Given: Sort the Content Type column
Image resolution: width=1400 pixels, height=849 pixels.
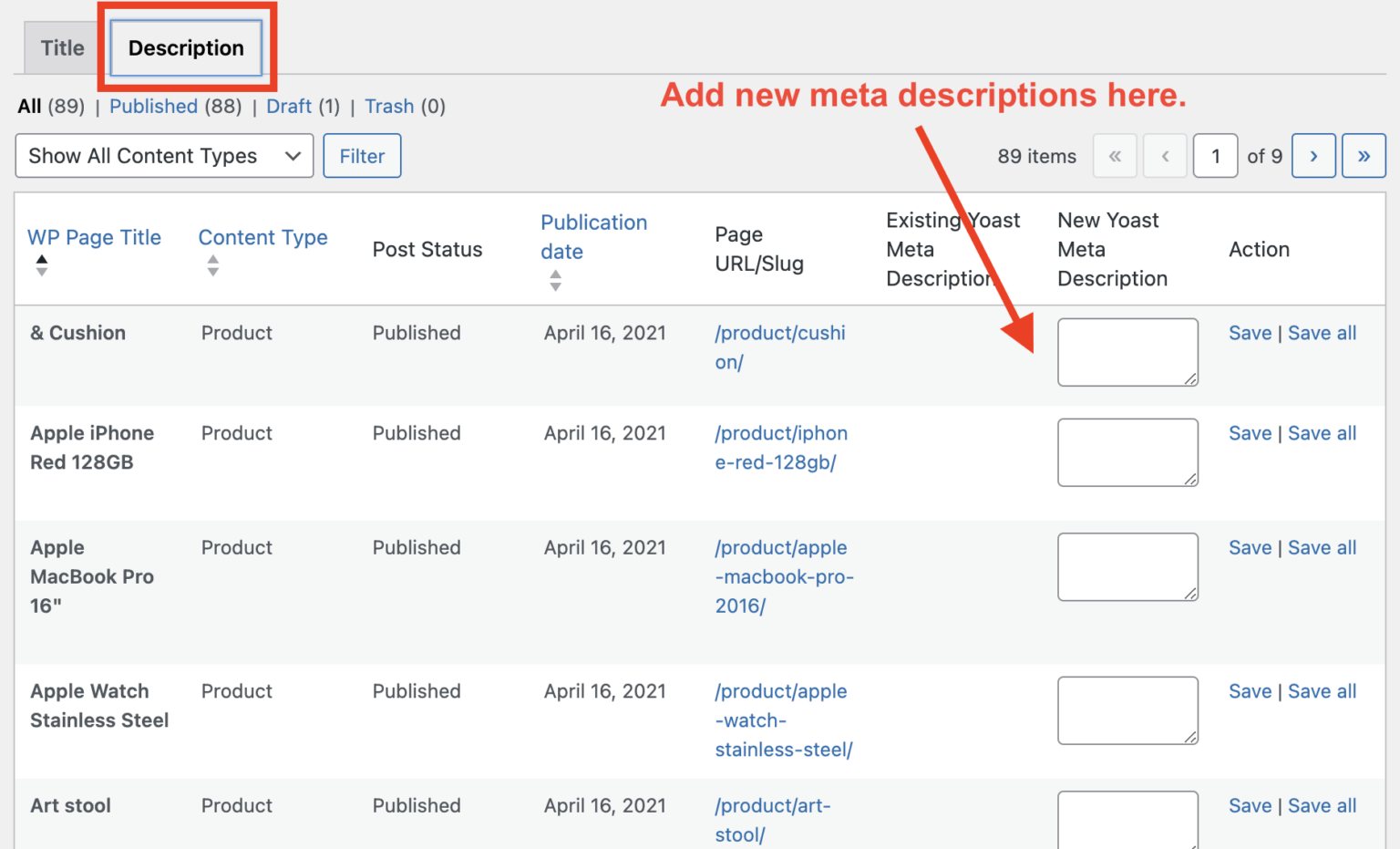Looking at the screenshot, I should point(212,264).
